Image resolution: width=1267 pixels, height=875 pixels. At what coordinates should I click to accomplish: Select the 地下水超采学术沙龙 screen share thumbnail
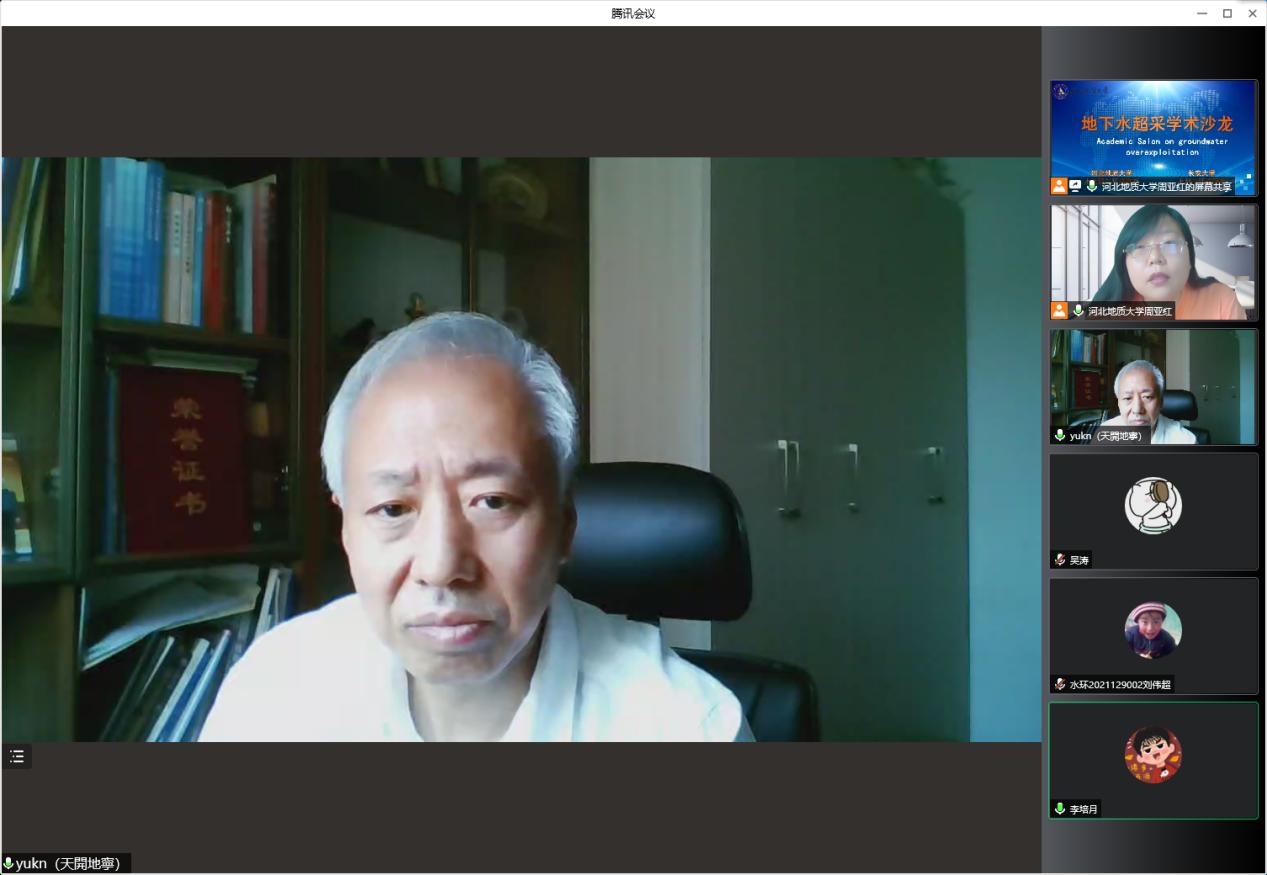coord(1153,130)
